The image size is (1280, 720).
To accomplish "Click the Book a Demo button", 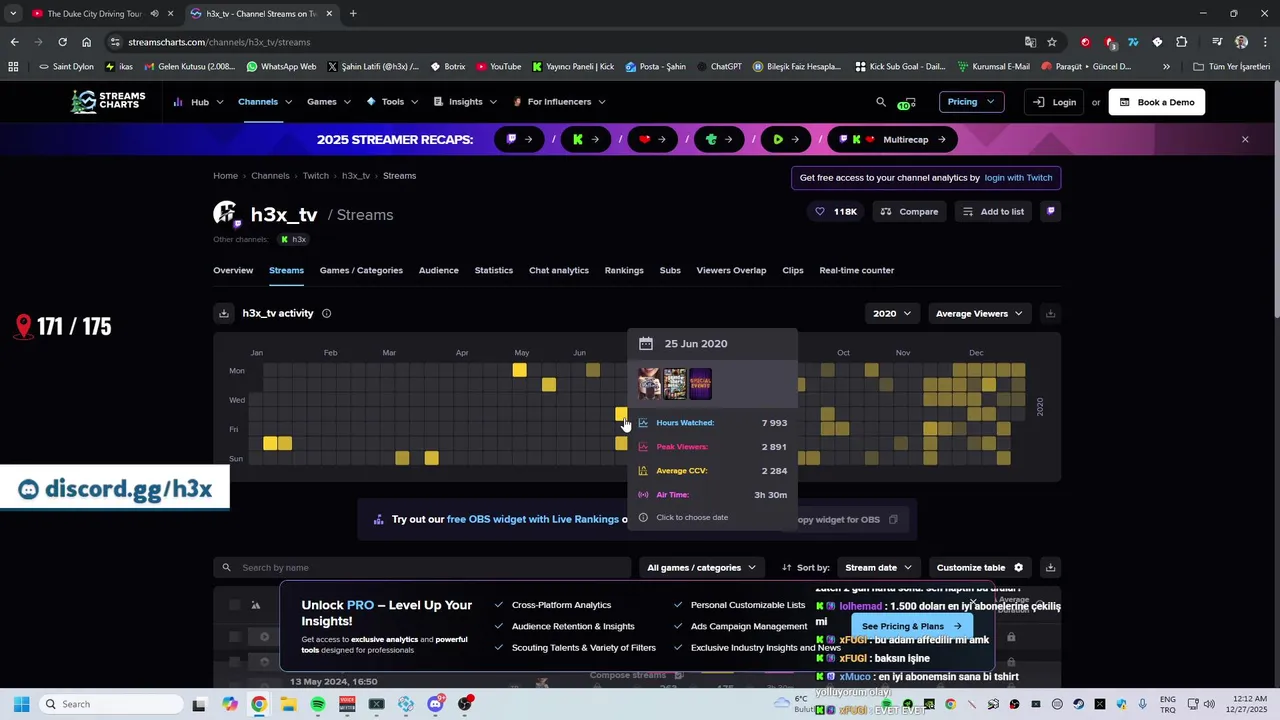I will click(x=1156, y=102).
